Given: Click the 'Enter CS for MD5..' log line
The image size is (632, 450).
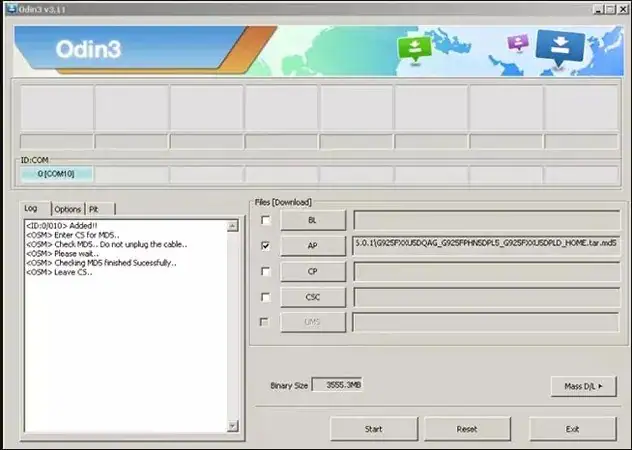Looking at the screenshot, I should pyautogui.click(x=73, y=235).
